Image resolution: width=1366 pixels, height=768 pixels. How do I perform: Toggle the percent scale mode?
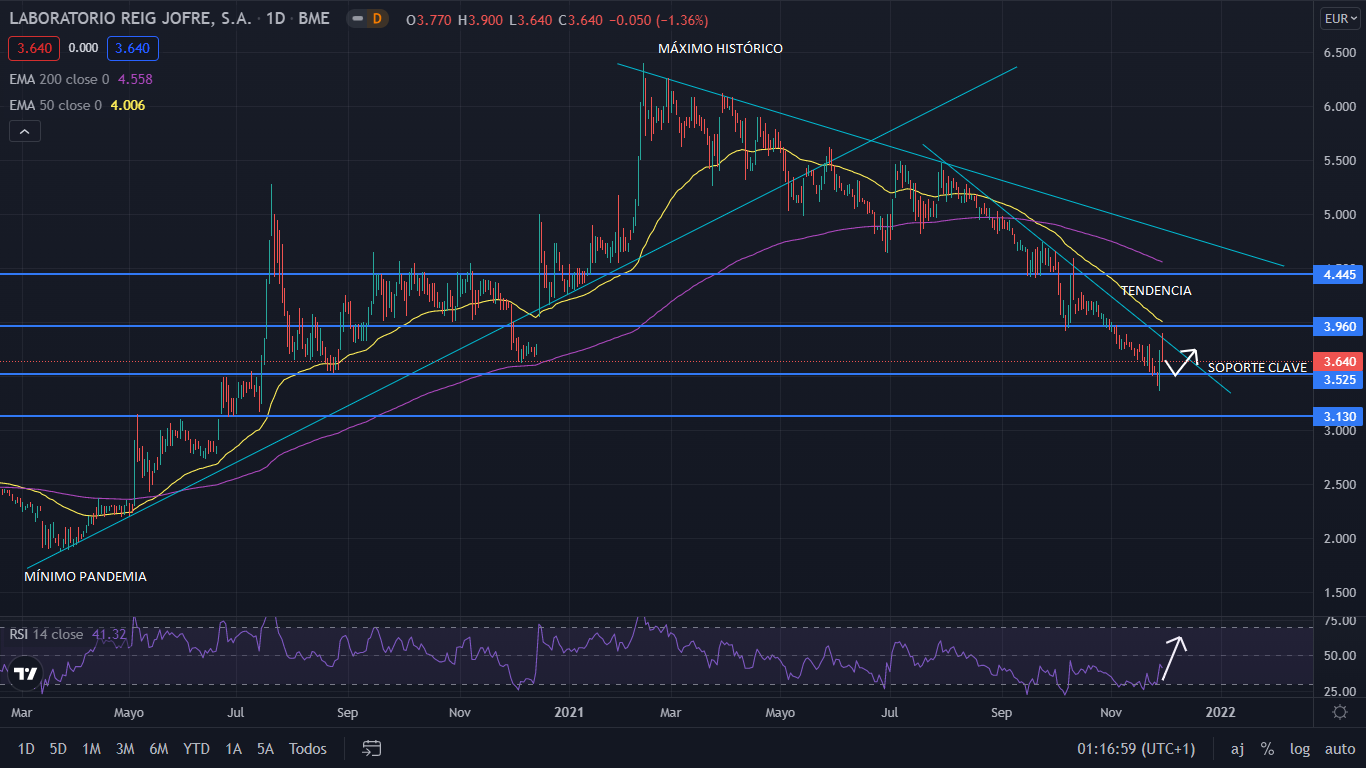point(1267,748)
